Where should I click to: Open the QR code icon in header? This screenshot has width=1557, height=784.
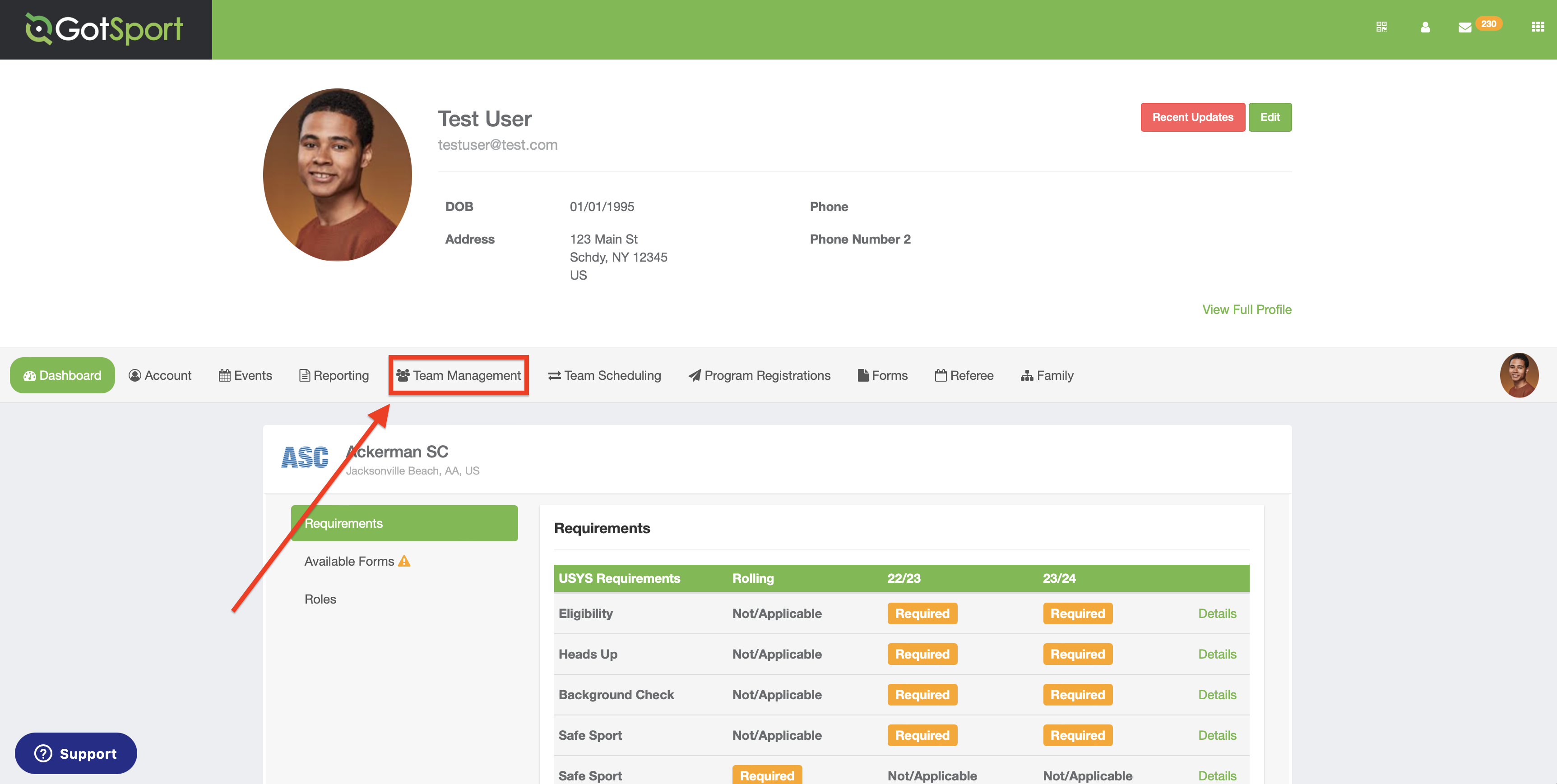coord(1381,27)
